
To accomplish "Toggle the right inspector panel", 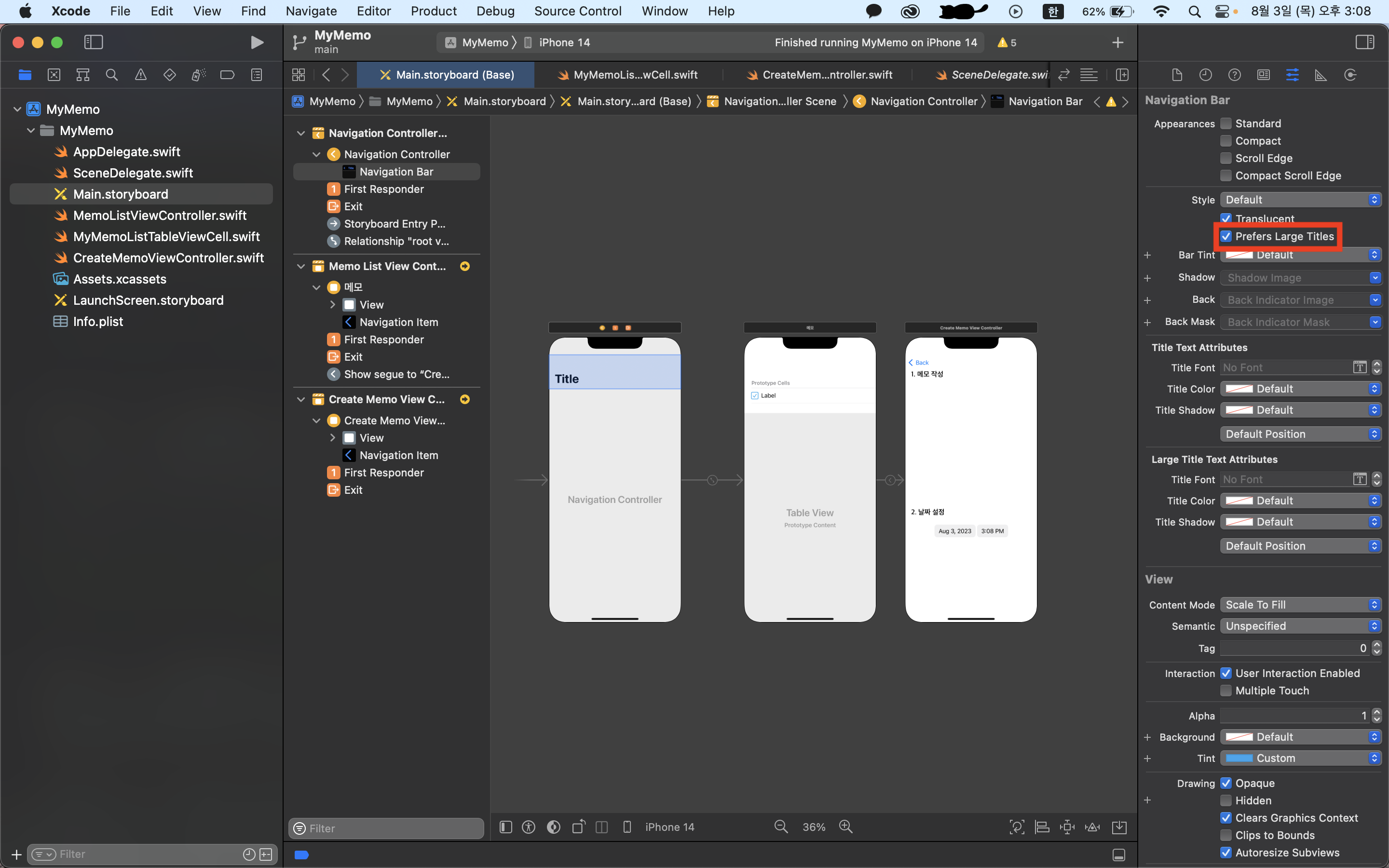I will [1365, 42].
